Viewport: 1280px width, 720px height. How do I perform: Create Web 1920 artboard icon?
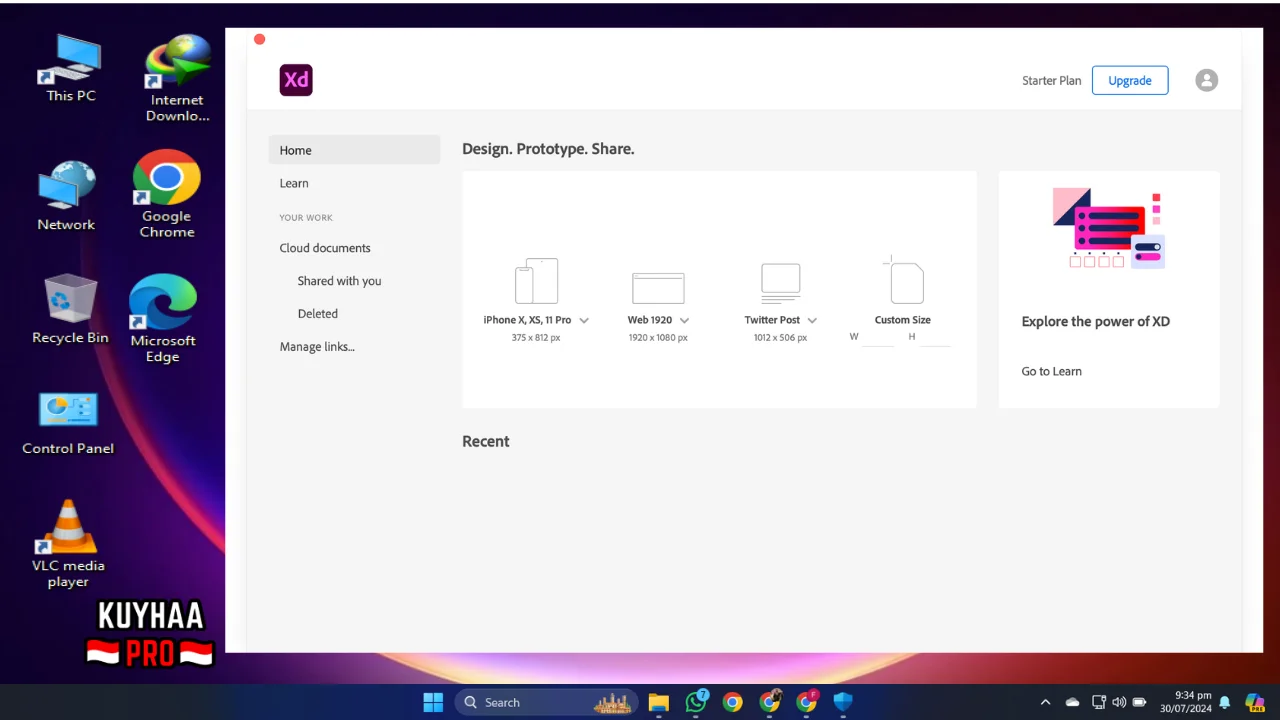[658, 288]
